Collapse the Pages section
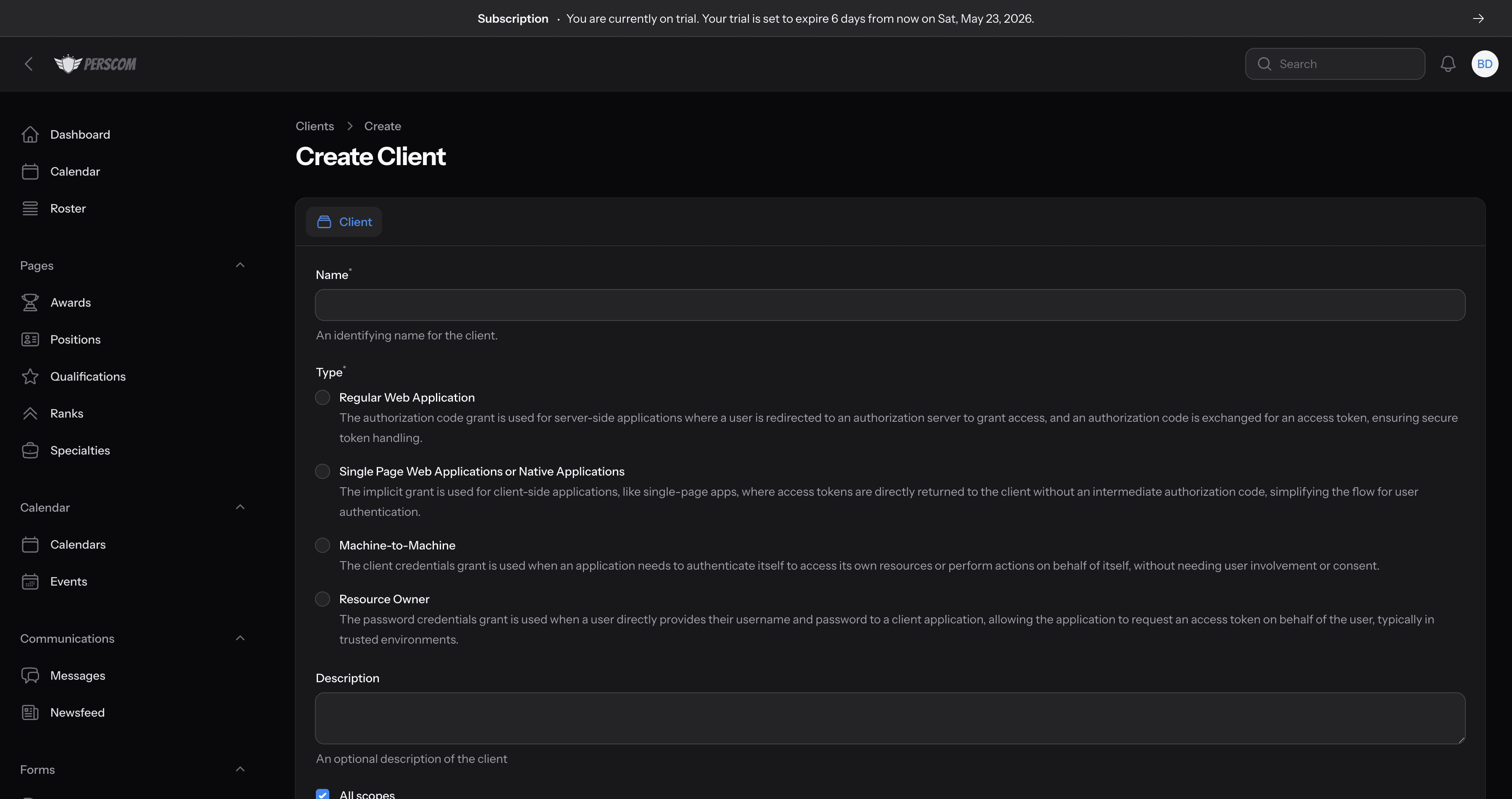 tap(240, 265)
